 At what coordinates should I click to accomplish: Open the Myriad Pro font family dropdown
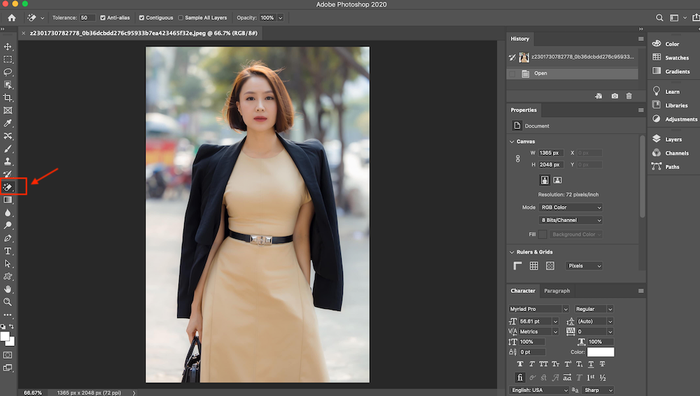539,309
